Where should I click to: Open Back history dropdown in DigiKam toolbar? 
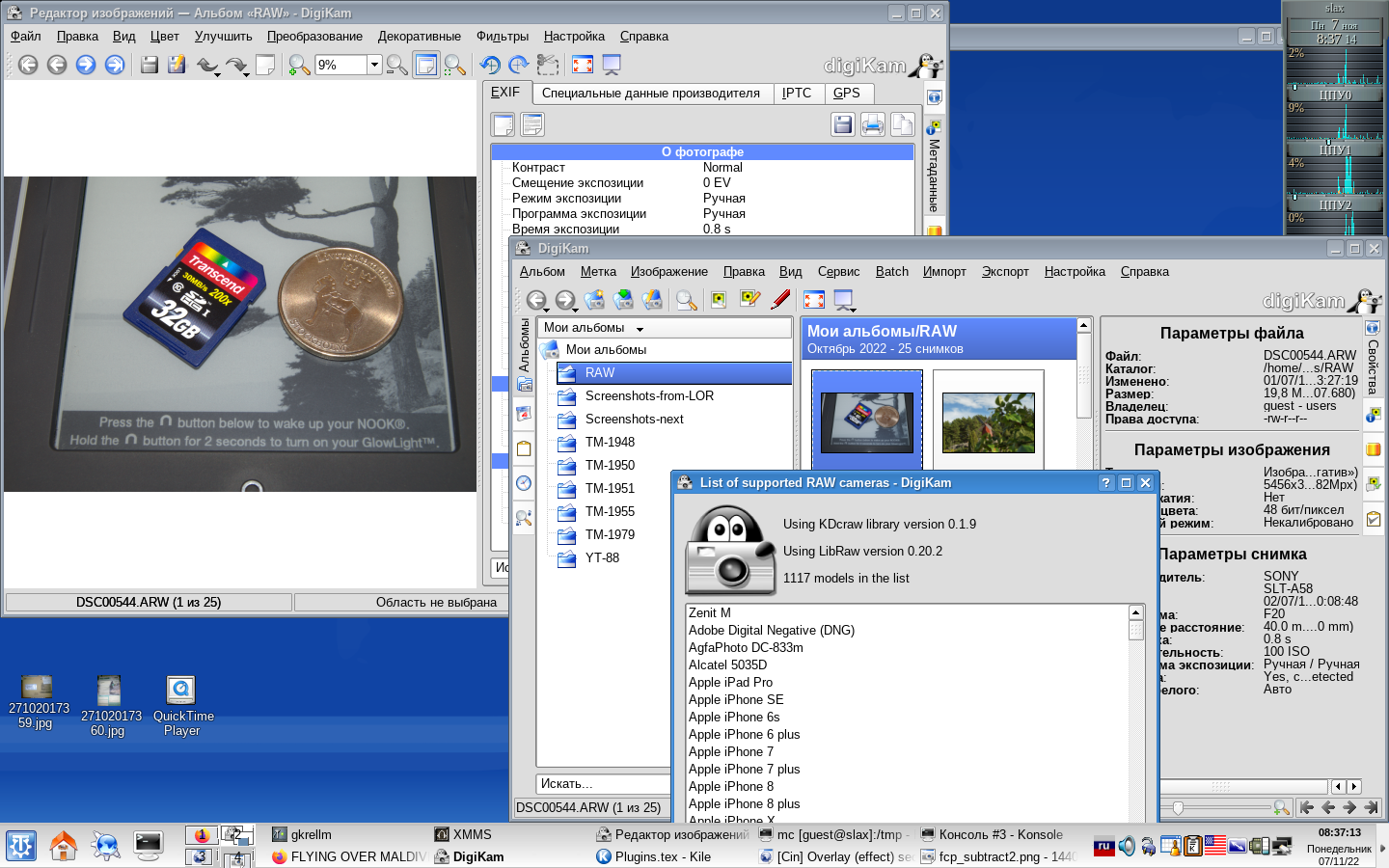(x=546, y=312)
